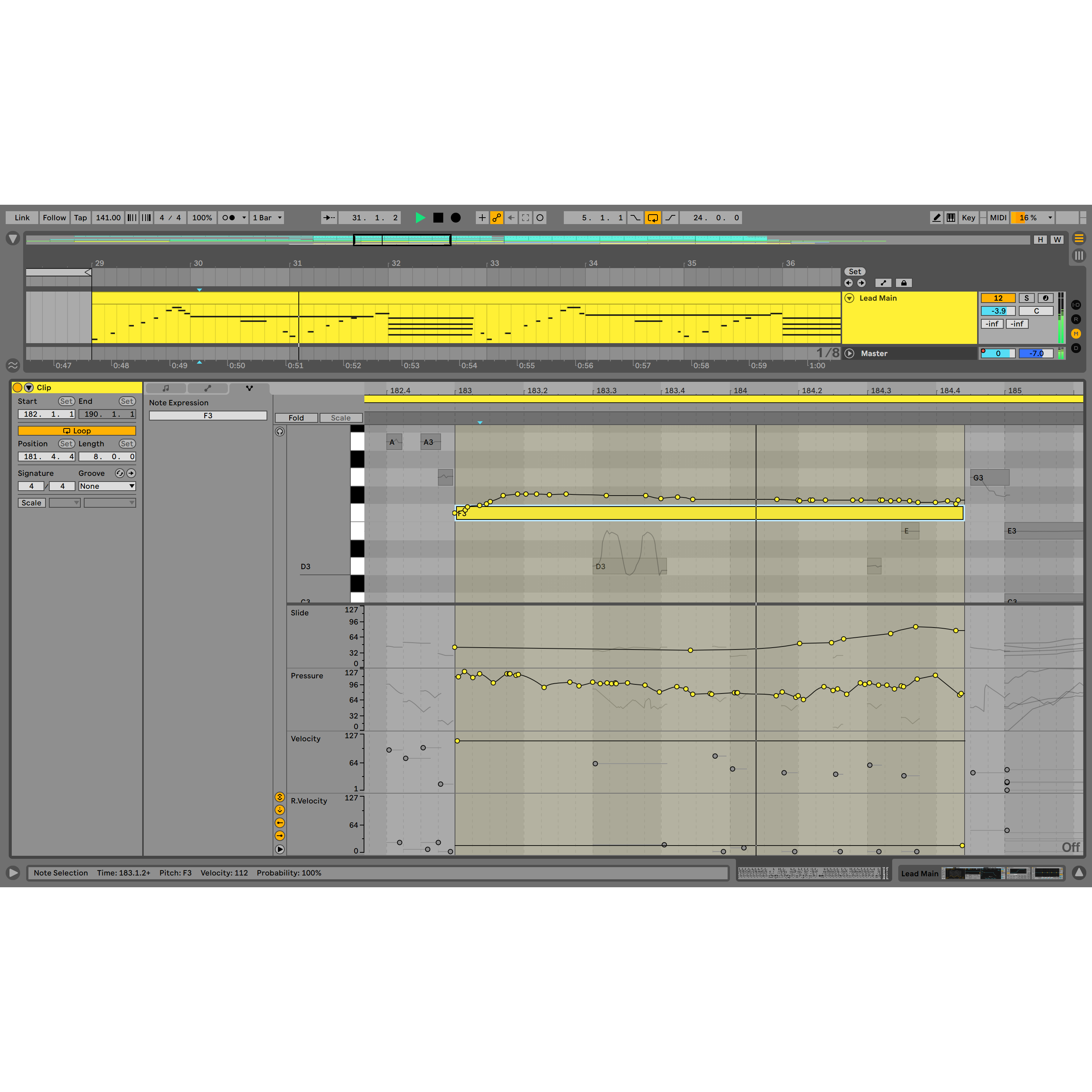This screenshot has width=1092, height=1092.
Task: Enable Draw Mode pencil icon
Action: pyautogui.click(x=936, y=218)
